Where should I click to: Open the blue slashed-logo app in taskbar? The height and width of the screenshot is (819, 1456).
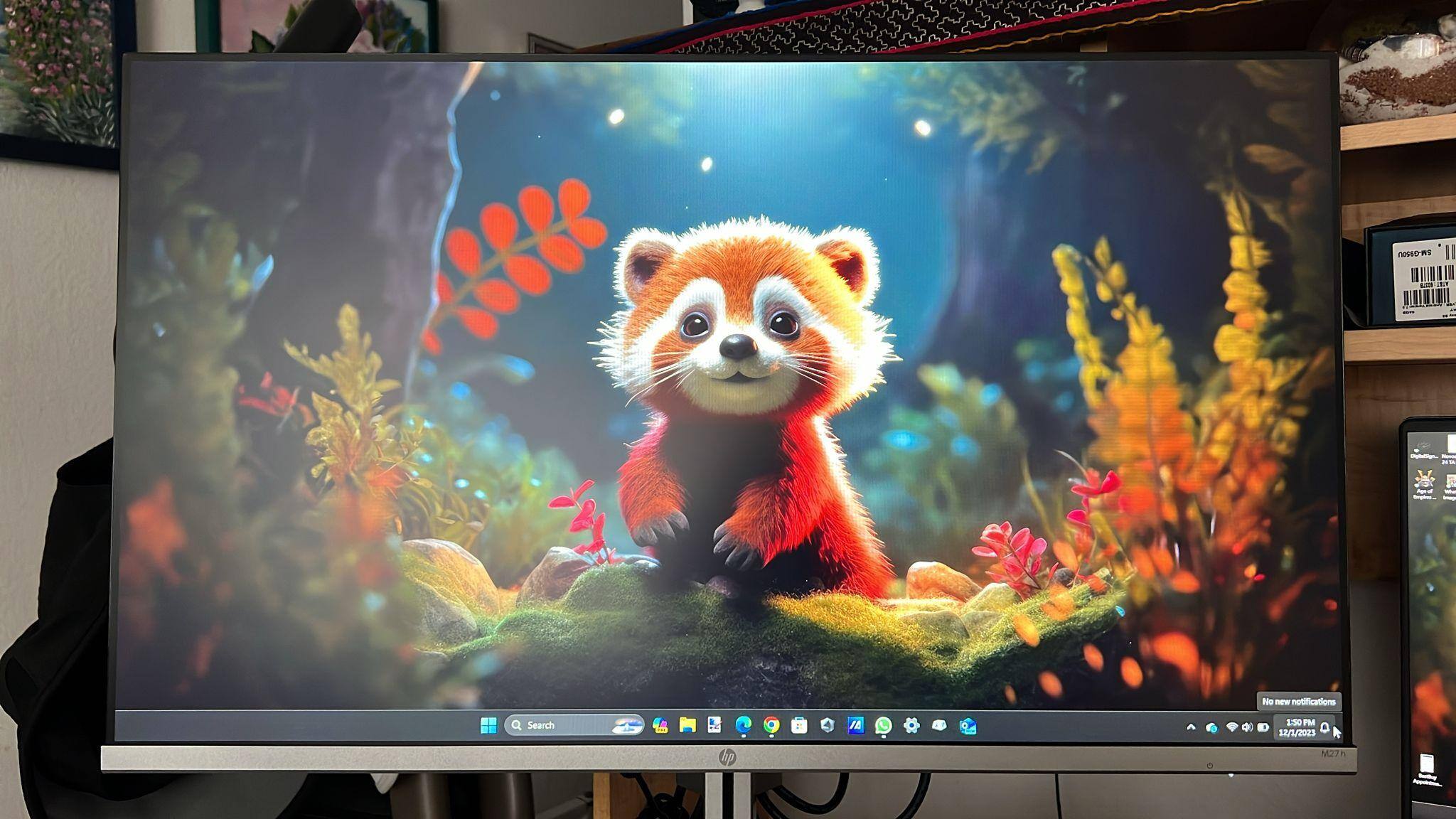[x=855, y=725]
